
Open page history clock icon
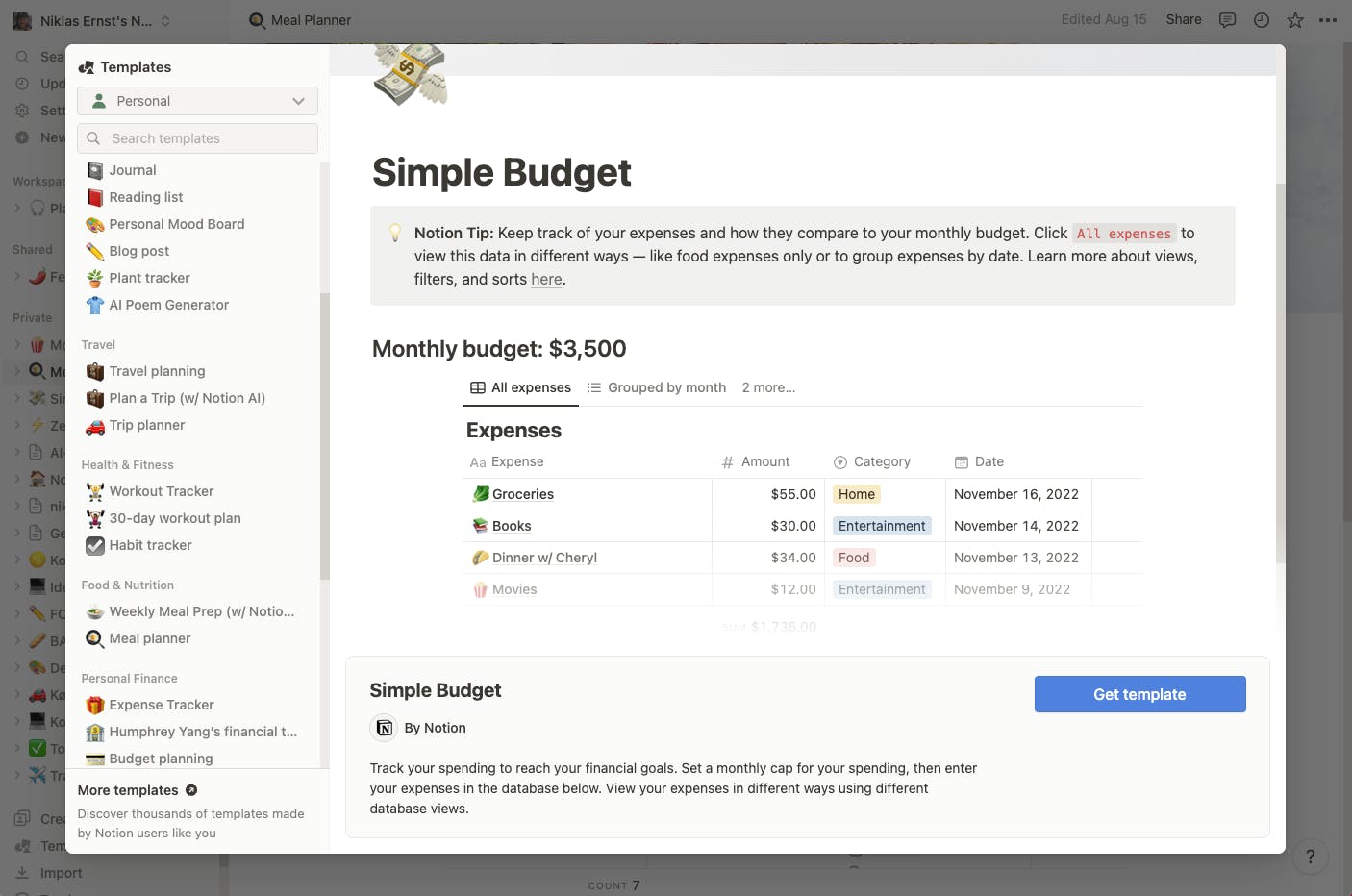[1262, 20]
